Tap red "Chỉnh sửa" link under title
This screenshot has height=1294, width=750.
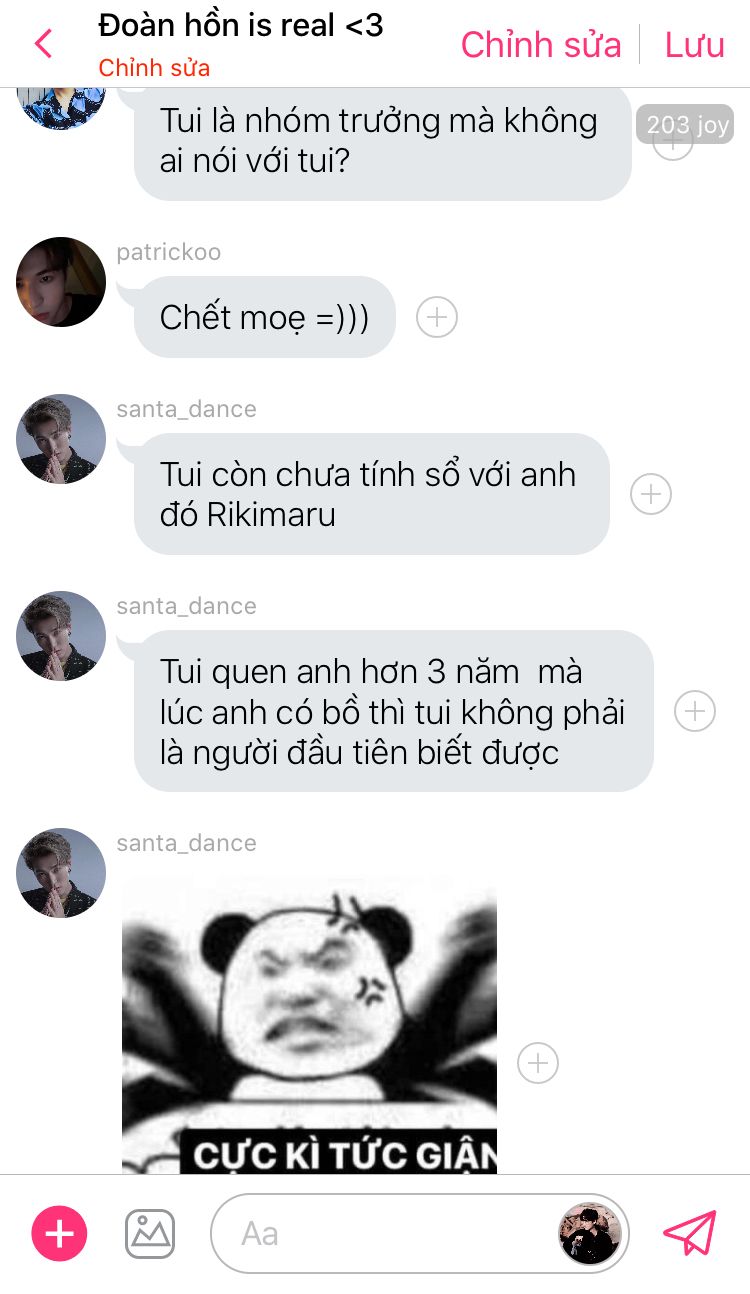[x=154, y=69]
